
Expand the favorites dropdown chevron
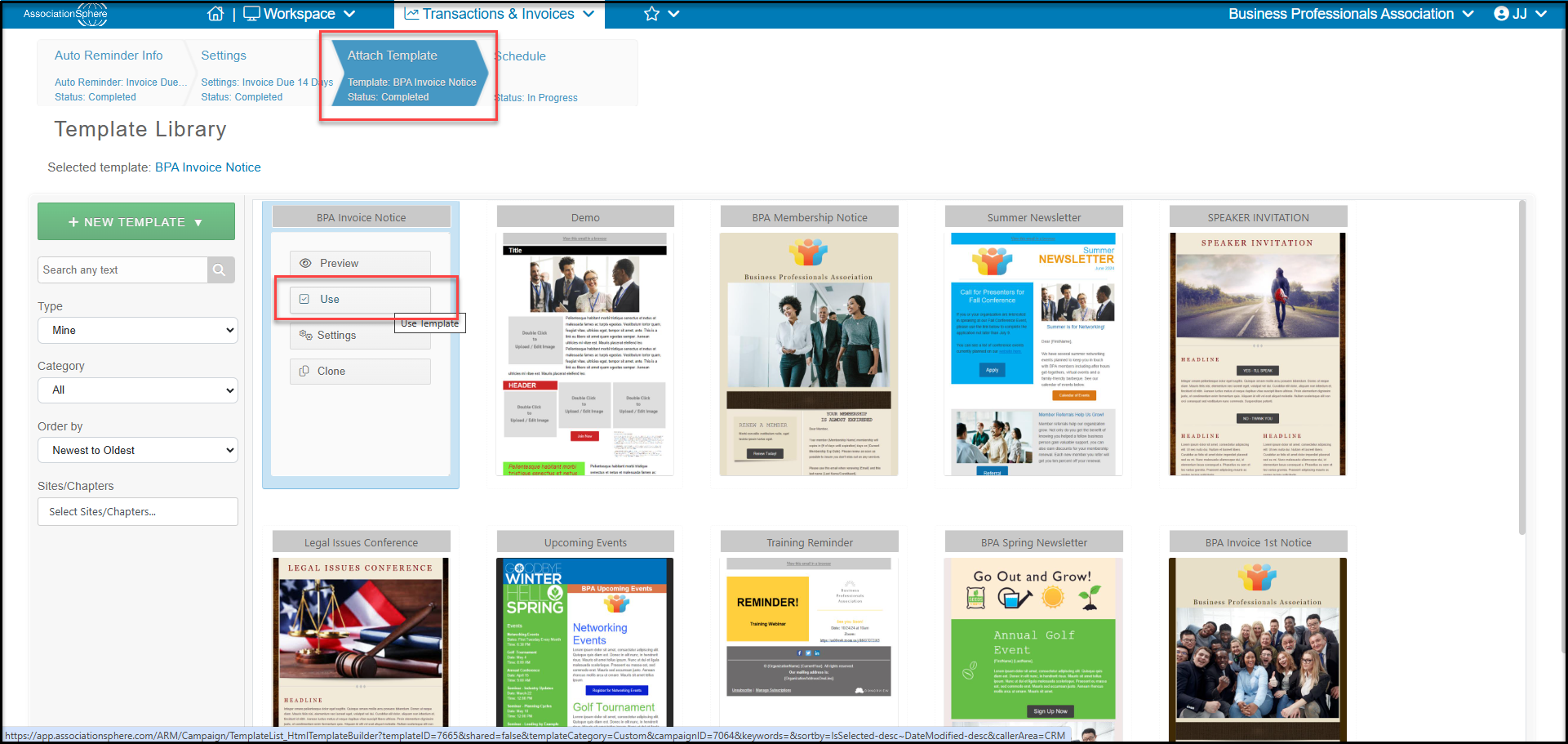tap(673, 14)
